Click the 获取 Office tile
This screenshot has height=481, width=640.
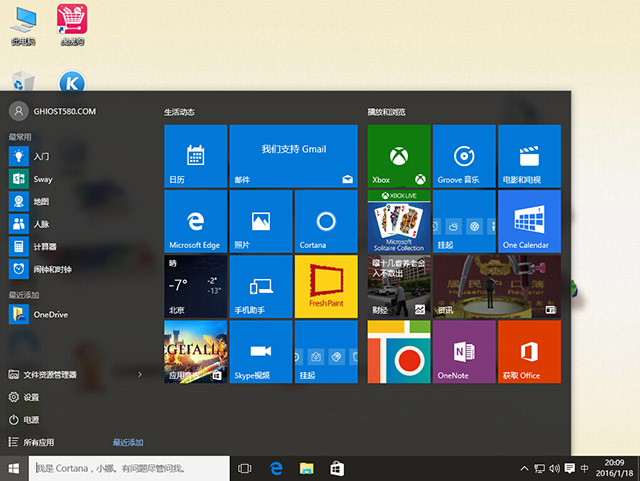coord(529,351)
